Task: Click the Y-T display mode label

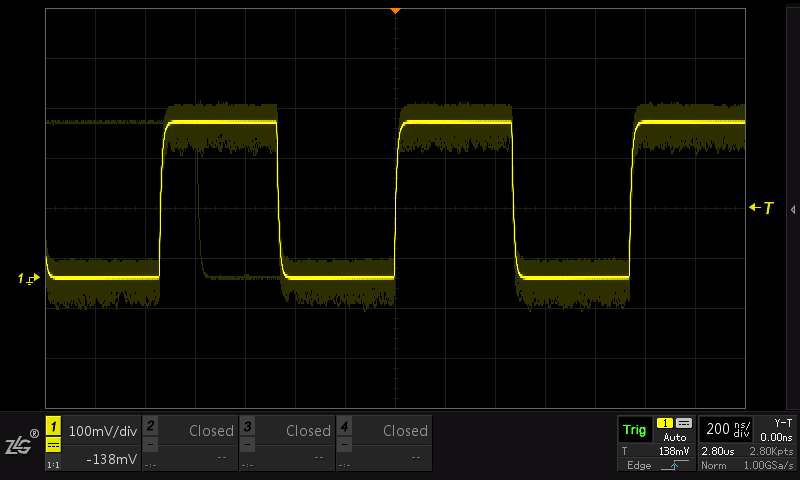Action: coord(776,423)
